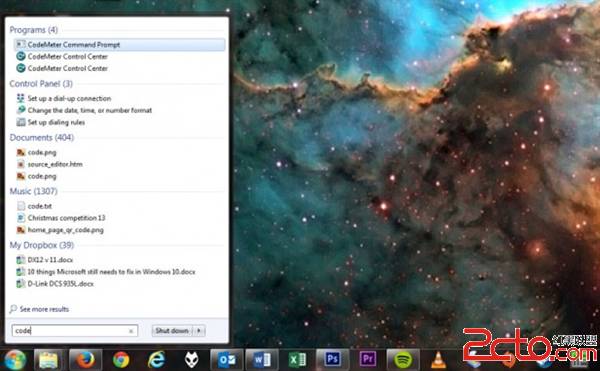Click the Programs (4) group header
Viewport: 600px width, 371px height.
[34, 30]
